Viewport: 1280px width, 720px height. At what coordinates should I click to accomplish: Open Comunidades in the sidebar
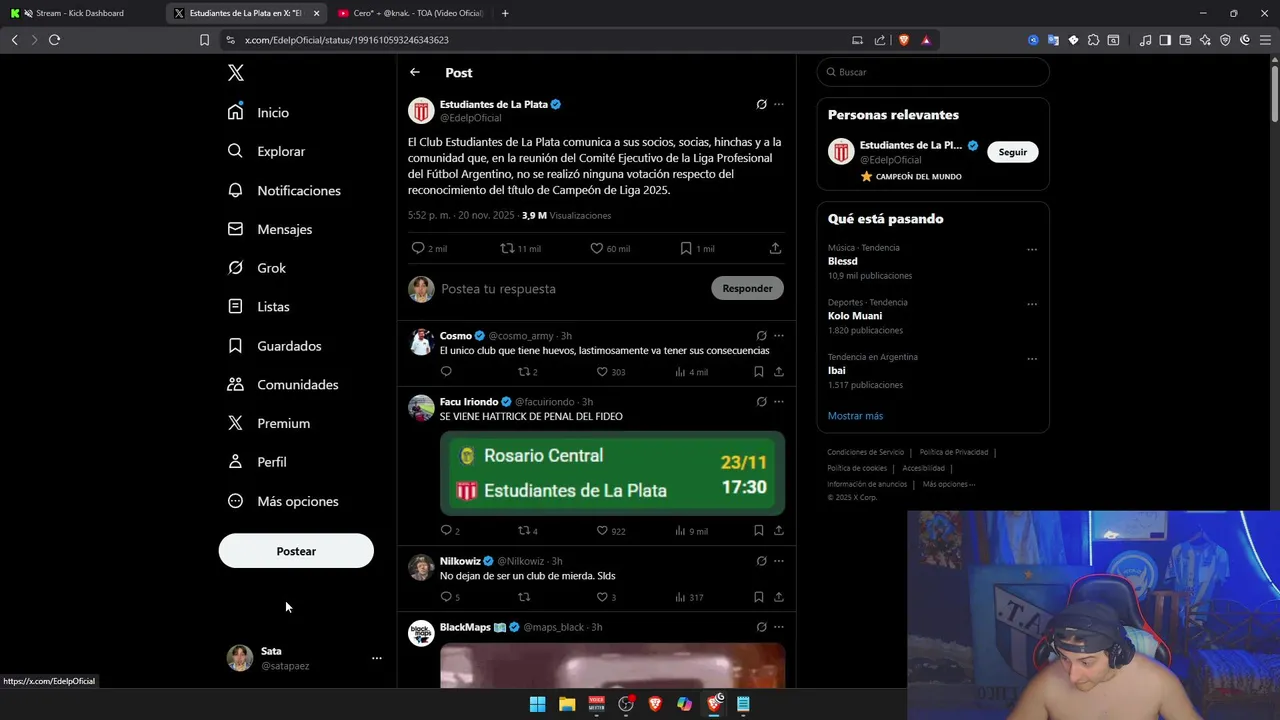[283, 385]
